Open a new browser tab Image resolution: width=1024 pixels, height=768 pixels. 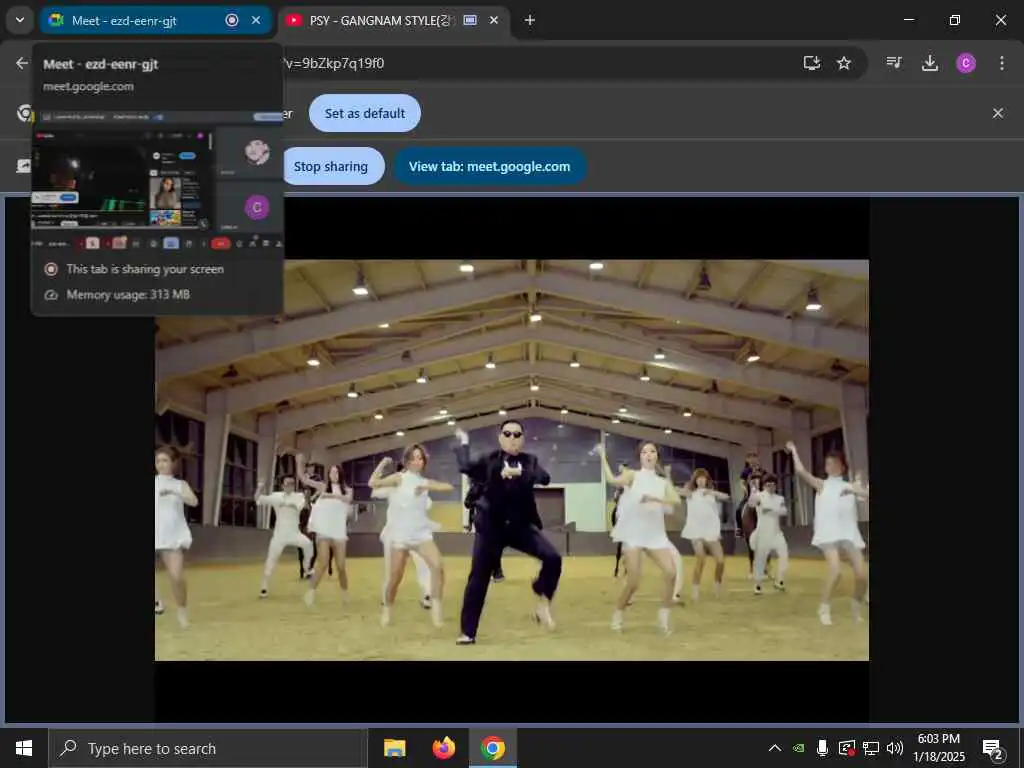pyautogui.click(x=530, y=20)
